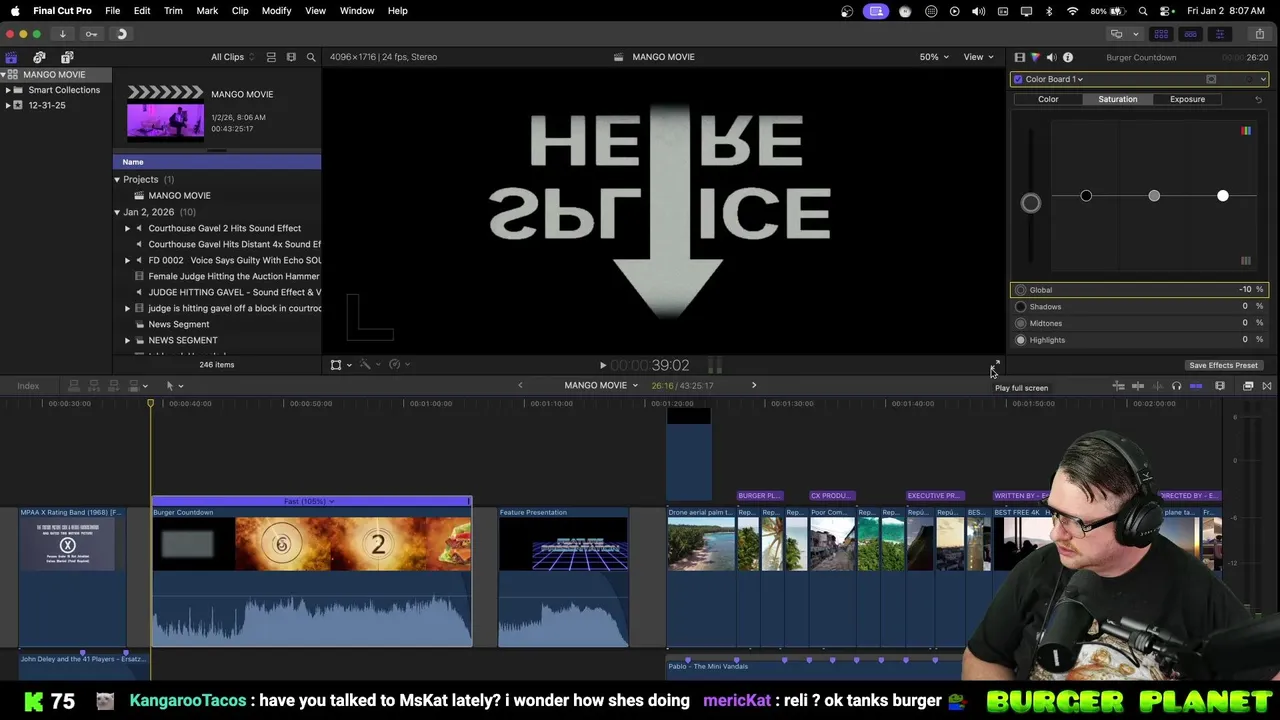Open the Mark menu
Viewport: 1280px width, 720px height.
point(207,10)
